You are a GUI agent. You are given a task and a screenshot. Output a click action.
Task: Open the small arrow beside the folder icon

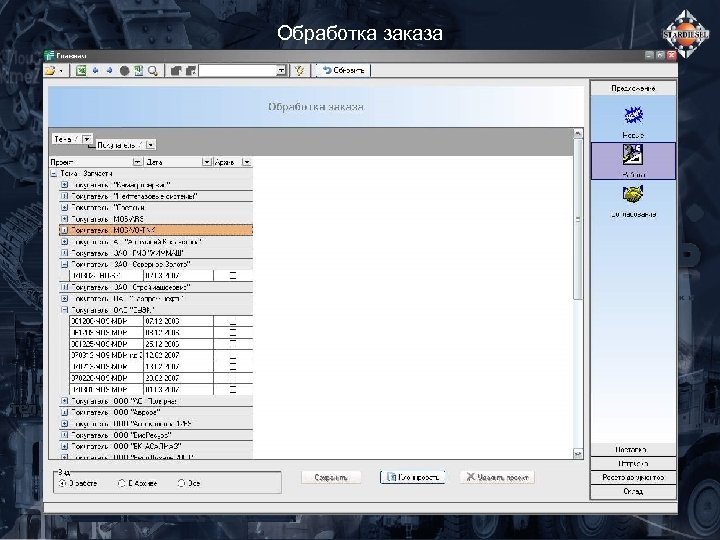click(x=61, y=71)
